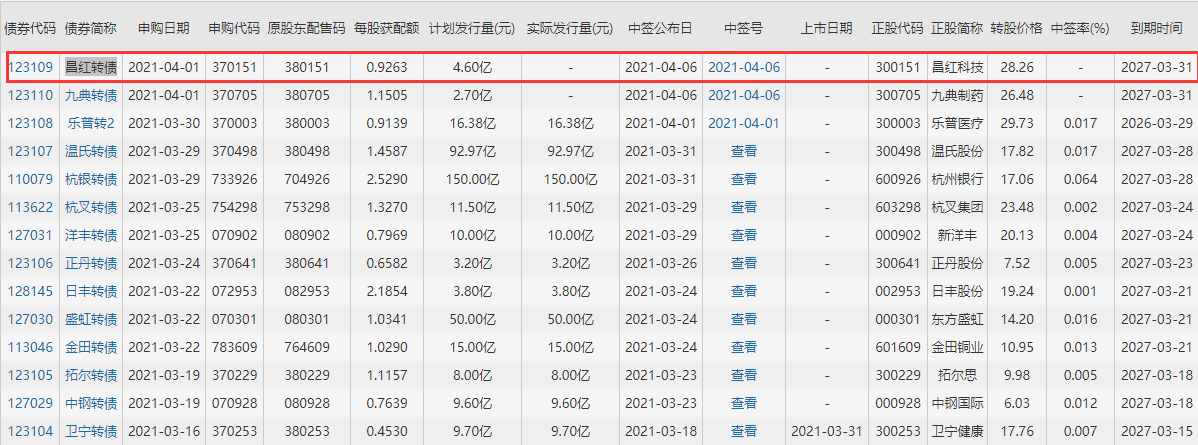The height and width of the screenshot is (445, 1198).
Task: Click the 债券代码 column header
Action: (31, 28)
